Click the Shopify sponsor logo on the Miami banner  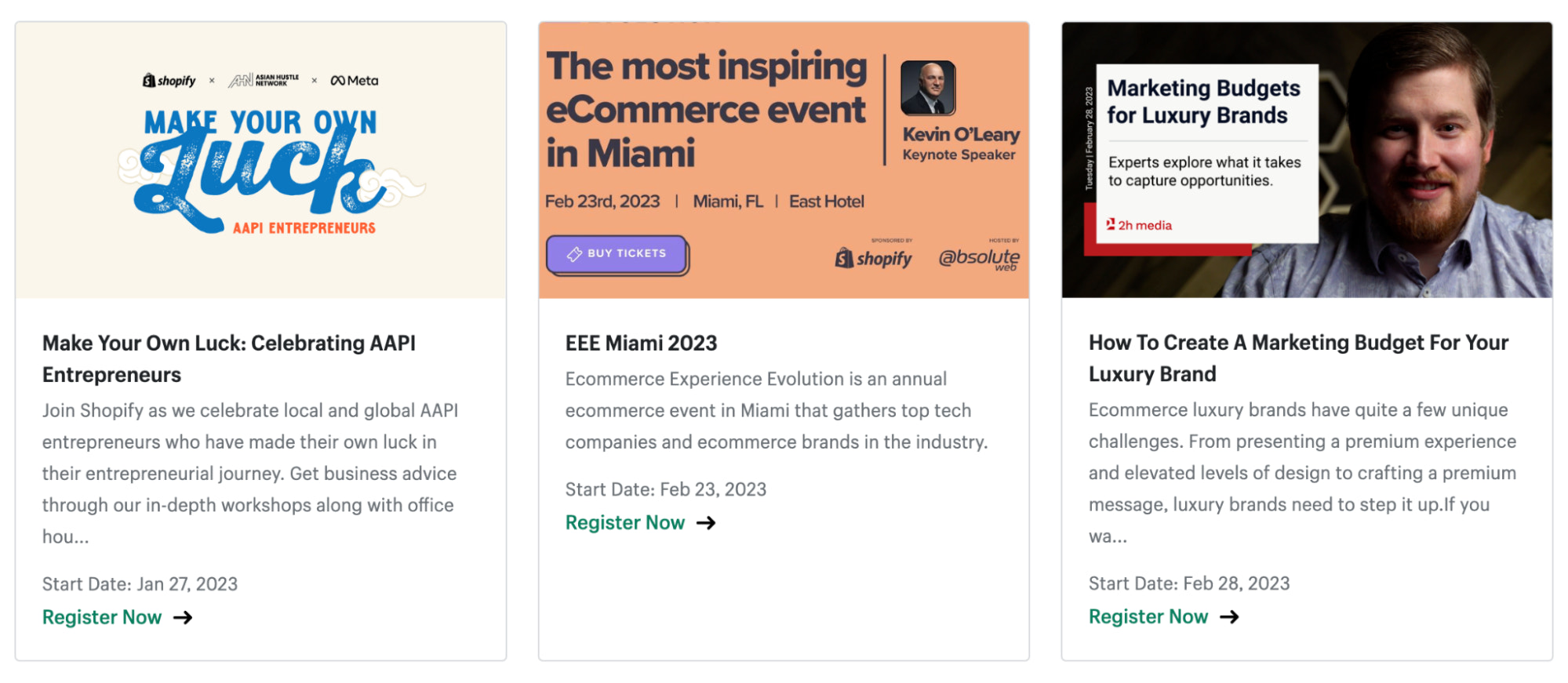873,258
